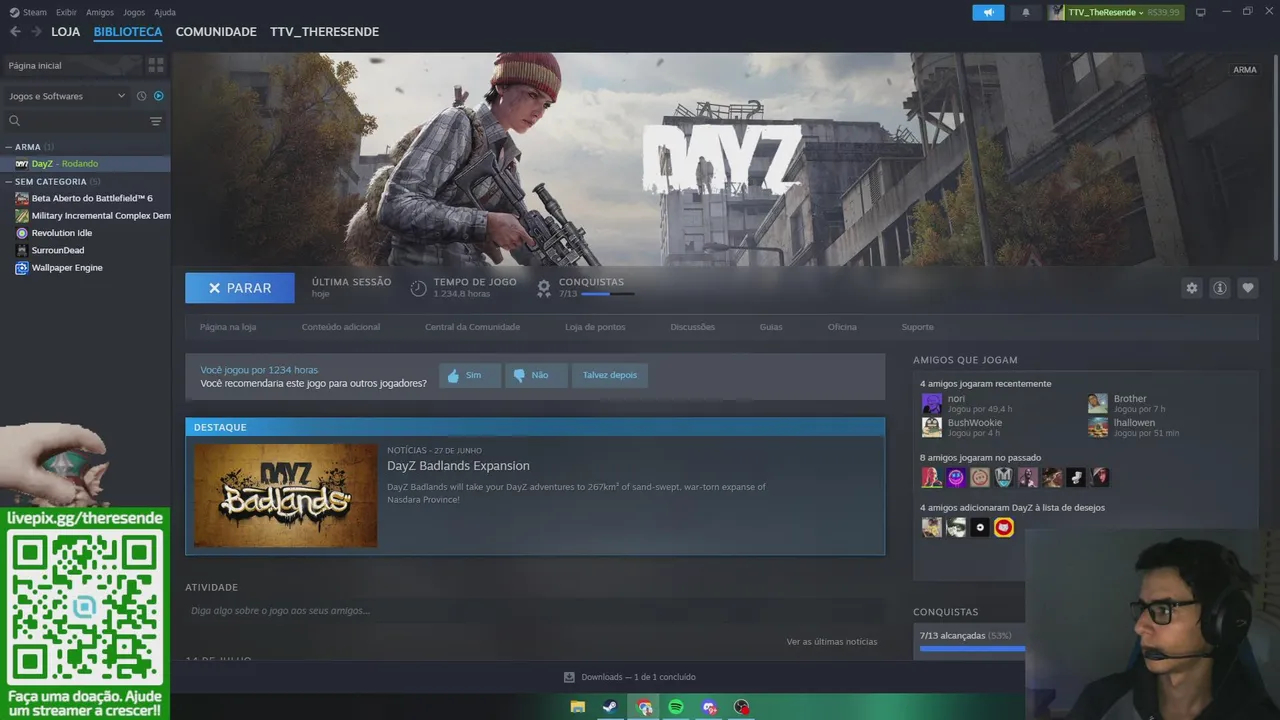
Task: Open Downloads status bar entry
Action: pyautogui.click(x=630, y=677)
